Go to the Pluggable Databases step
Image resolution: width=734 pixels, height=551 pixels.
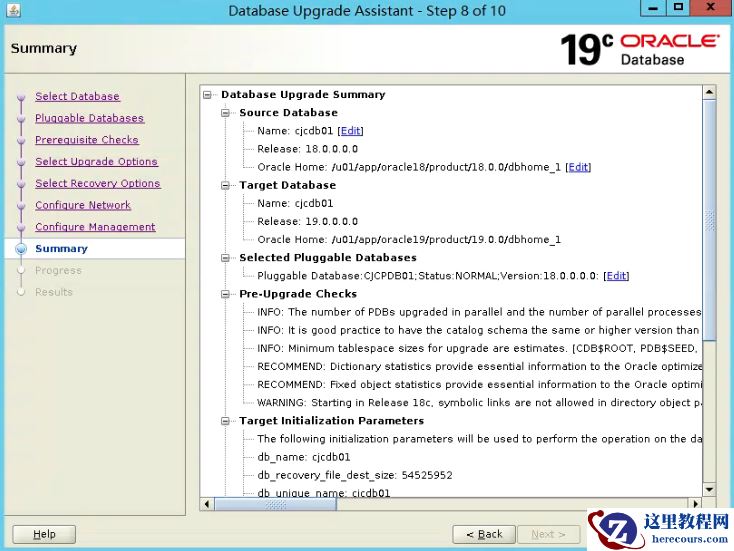click(89, 118)
